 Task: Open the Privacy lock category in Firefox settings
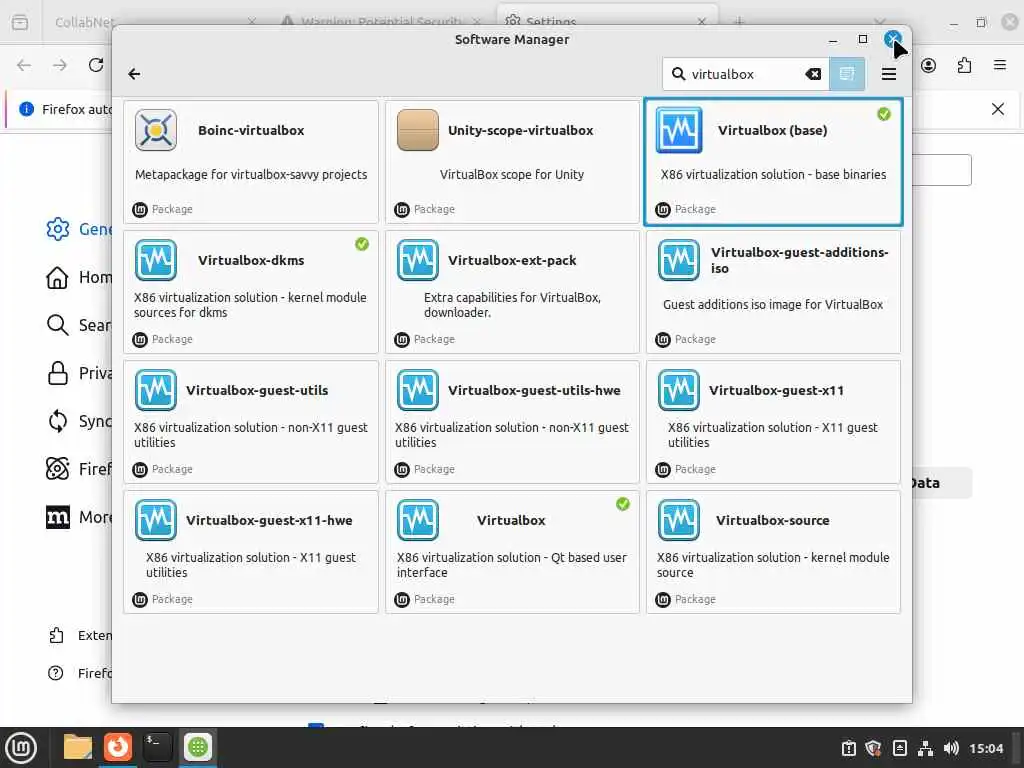click(80, 373)
